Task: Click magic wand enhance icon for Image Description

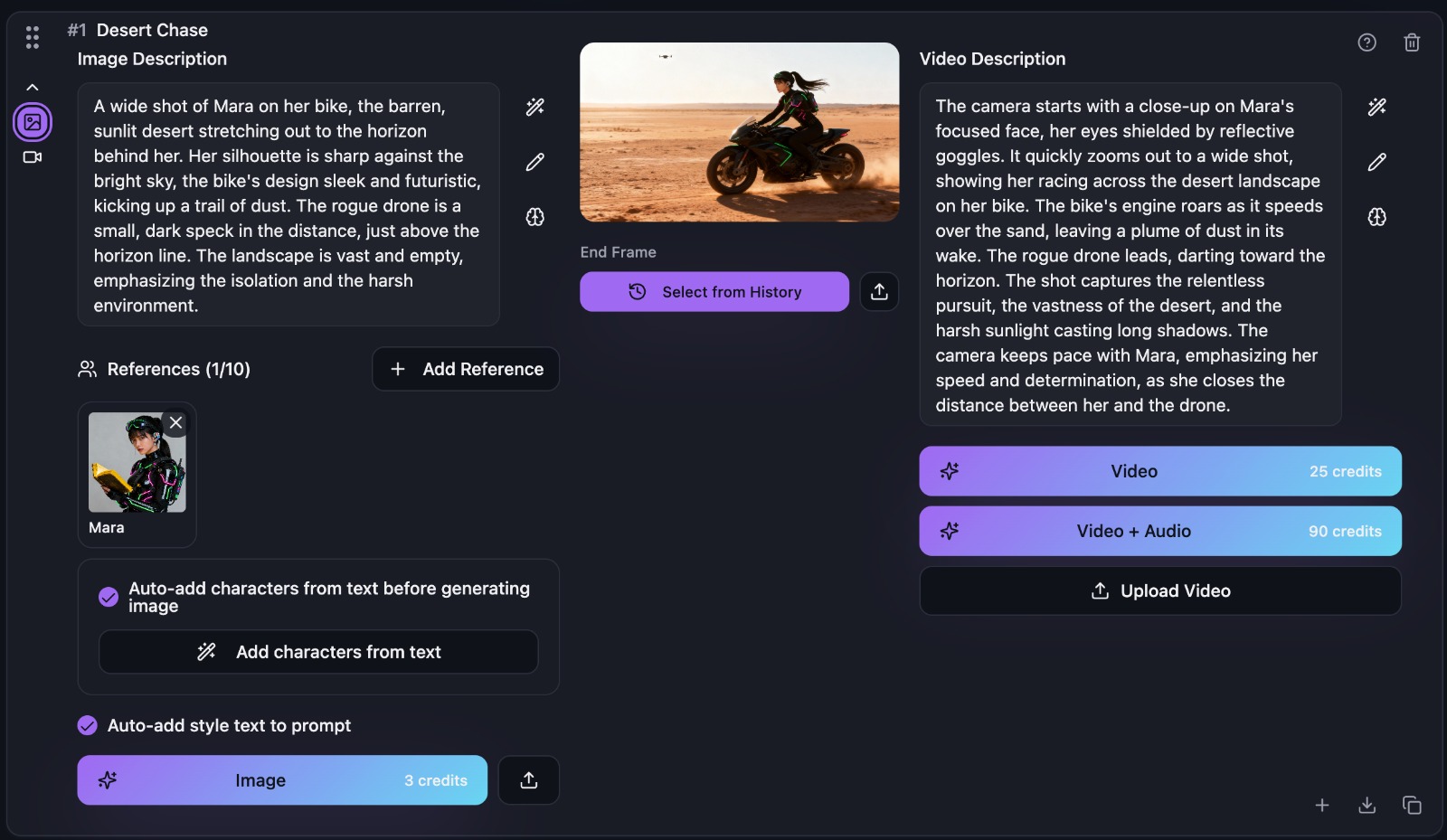Action: [535, 107]
